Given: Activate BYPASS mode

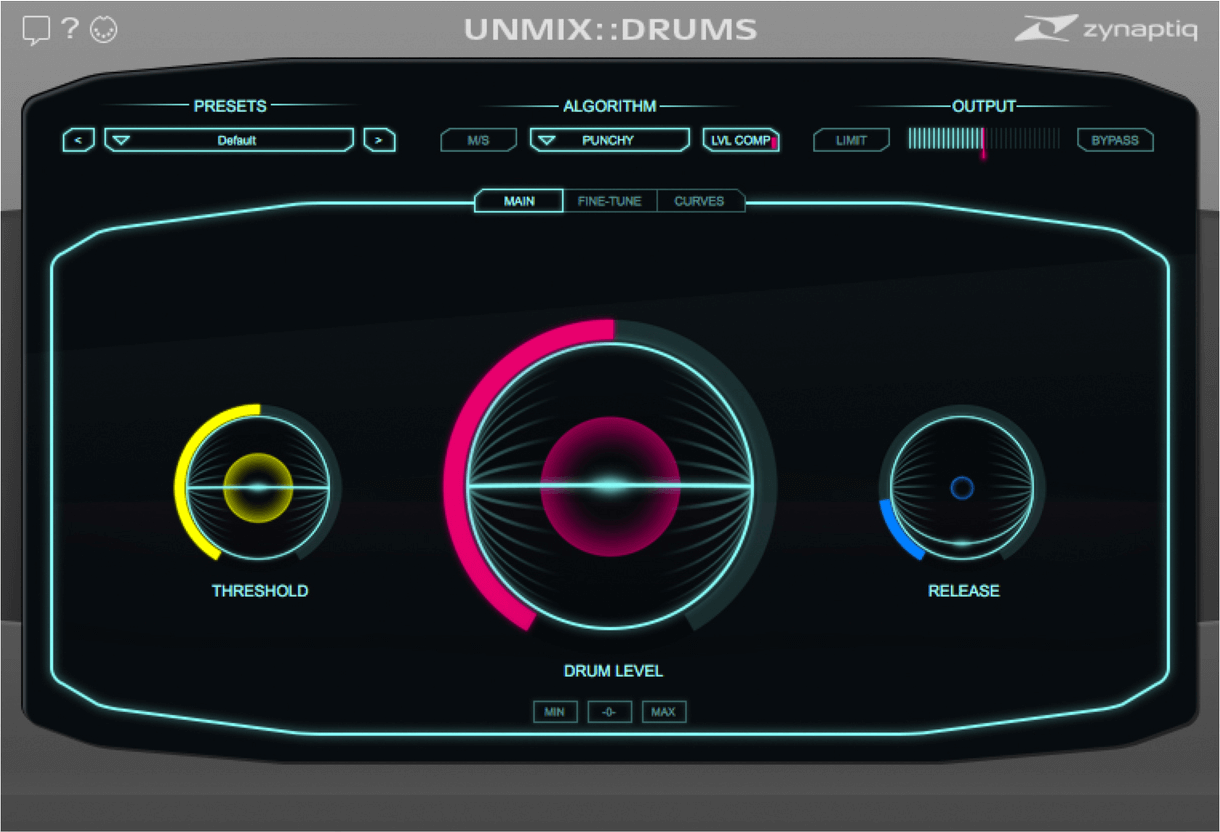Looking at the screenshot, I should point(1114,139).
